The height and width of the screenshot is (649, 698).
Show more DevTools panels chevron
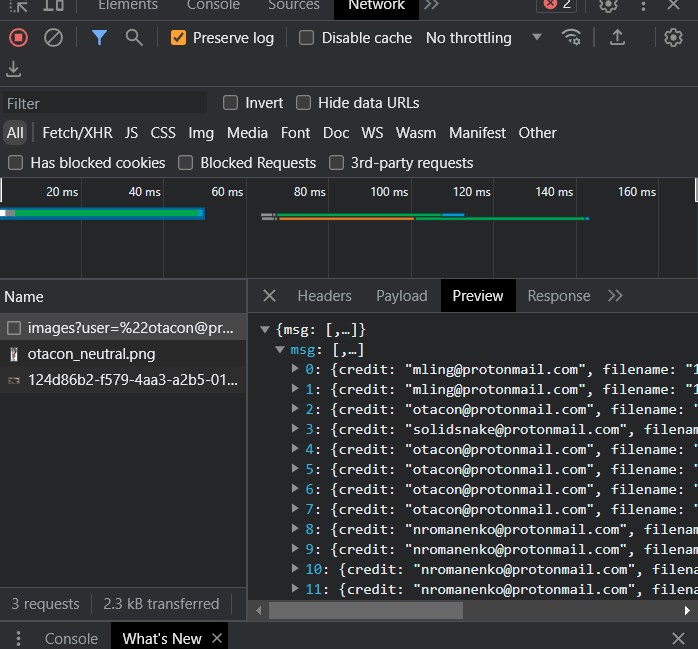coord(431,5)
